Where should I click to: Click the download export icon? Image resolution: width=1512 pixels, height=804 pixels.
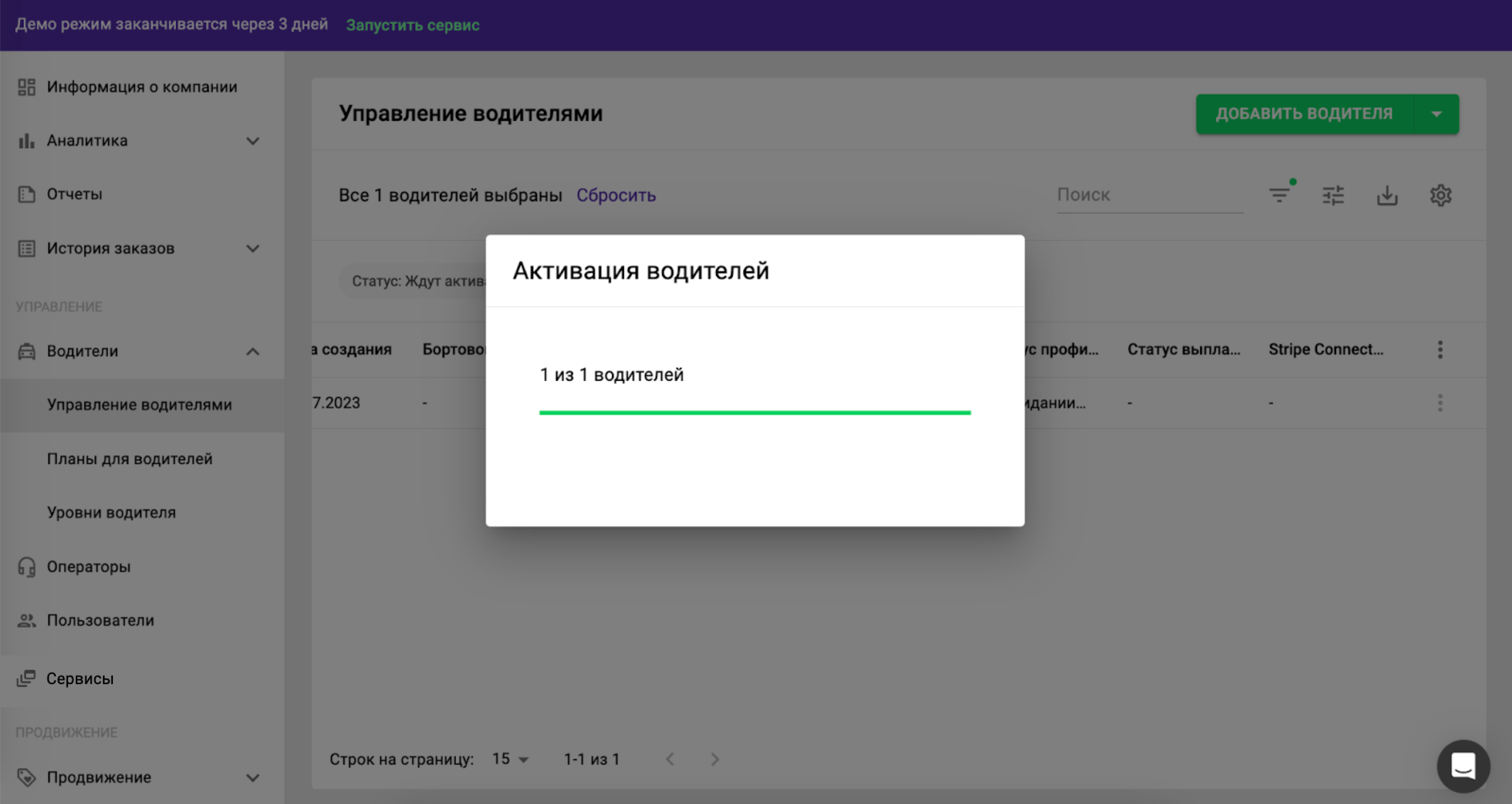point(1387,195)
